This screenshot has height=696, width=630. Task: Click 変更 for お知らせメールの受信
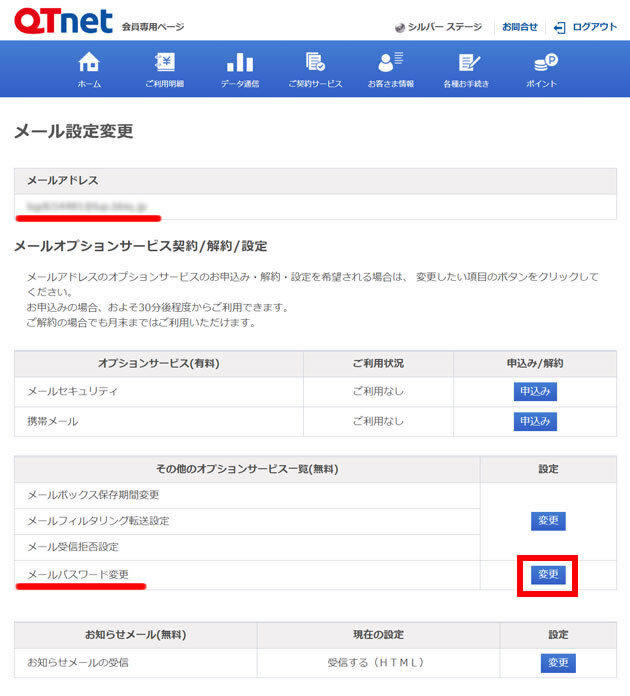coord(558,662)
